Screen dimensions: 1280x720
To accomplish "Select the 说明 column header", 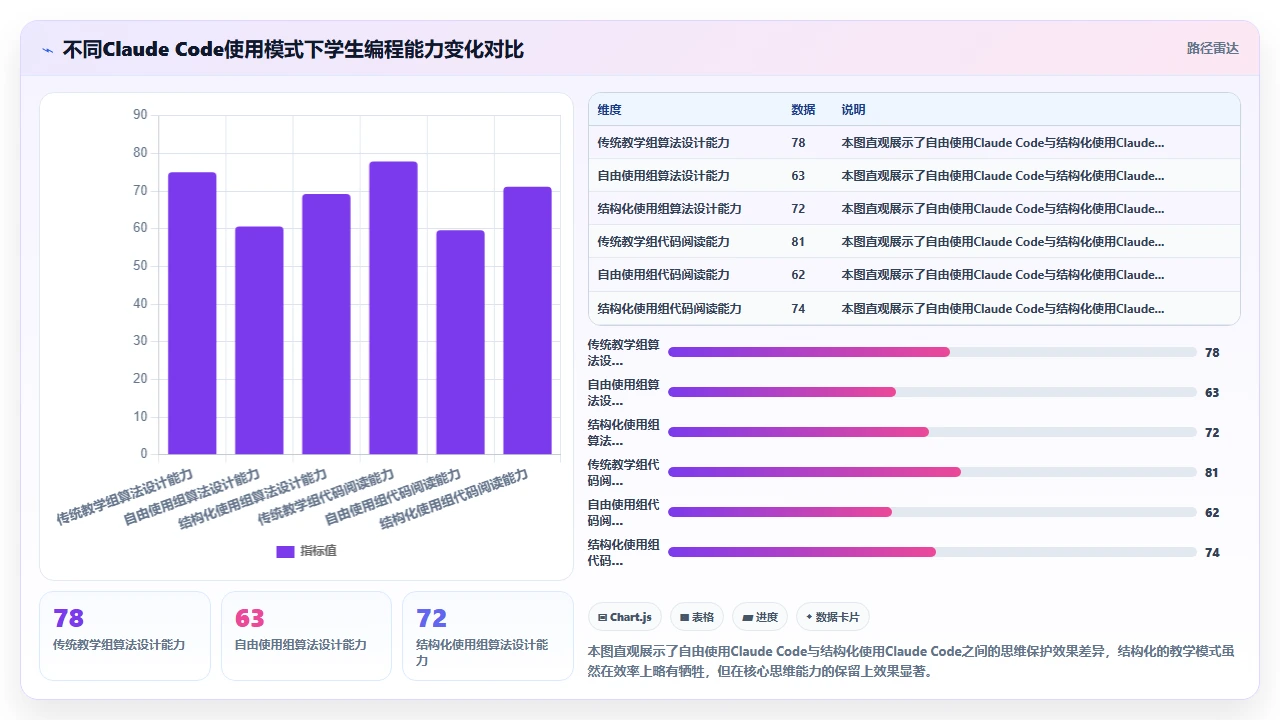I will [x=853, y=110].
